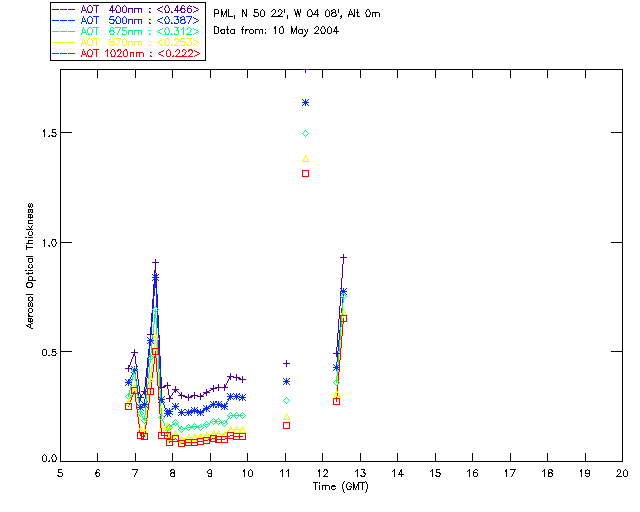Click the x-axis tick label 20
Image resolution: width=640 pixels, height=512 pixels.
(x=622, y=473)
